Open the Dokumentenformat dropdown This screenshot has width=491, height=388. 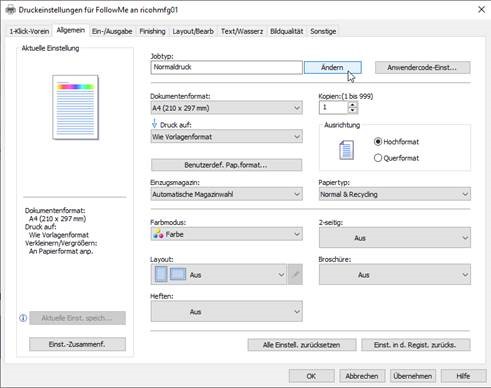227,108
